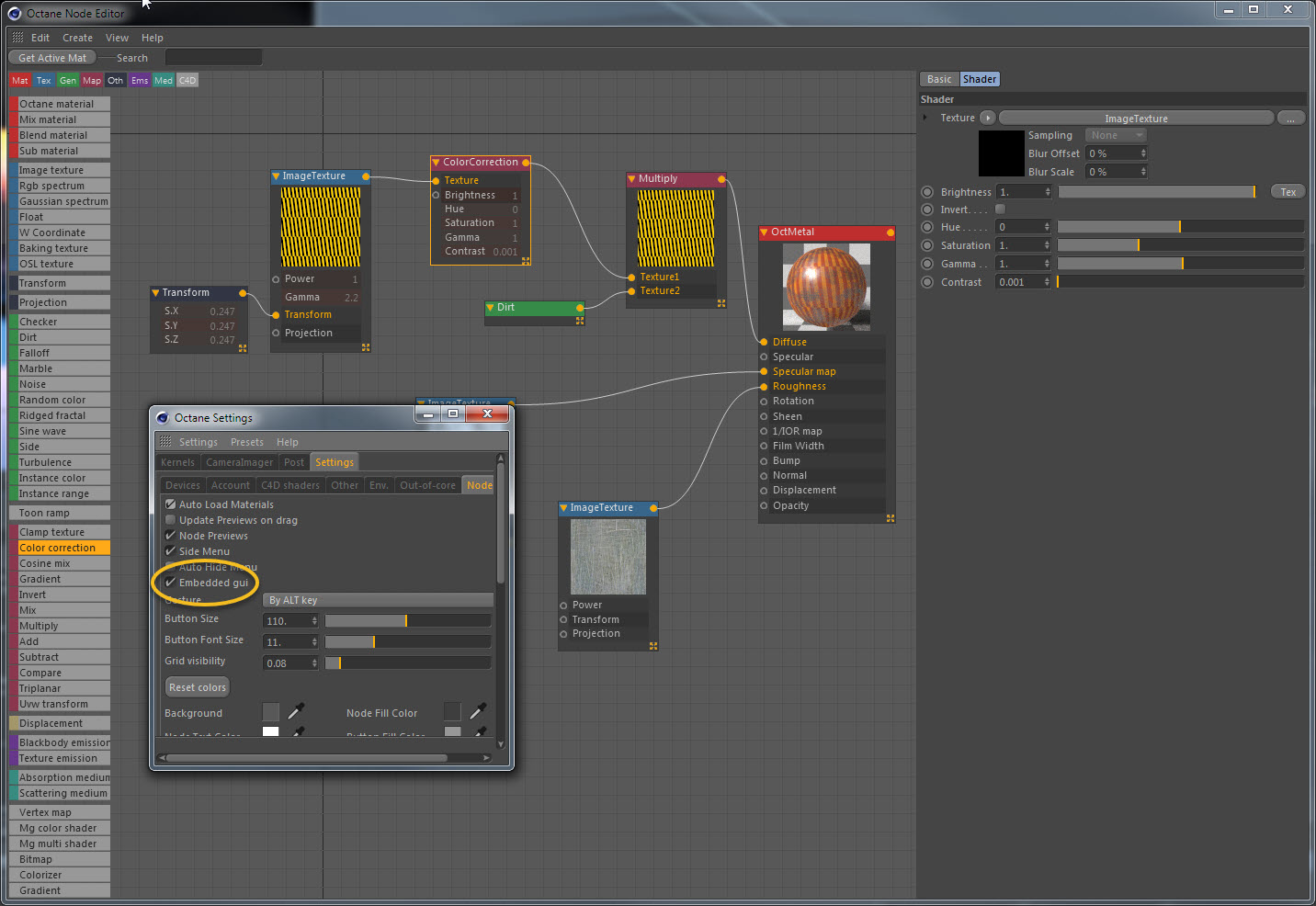Expand the Texture row disclosure triangle

click(x=925, y=118)
